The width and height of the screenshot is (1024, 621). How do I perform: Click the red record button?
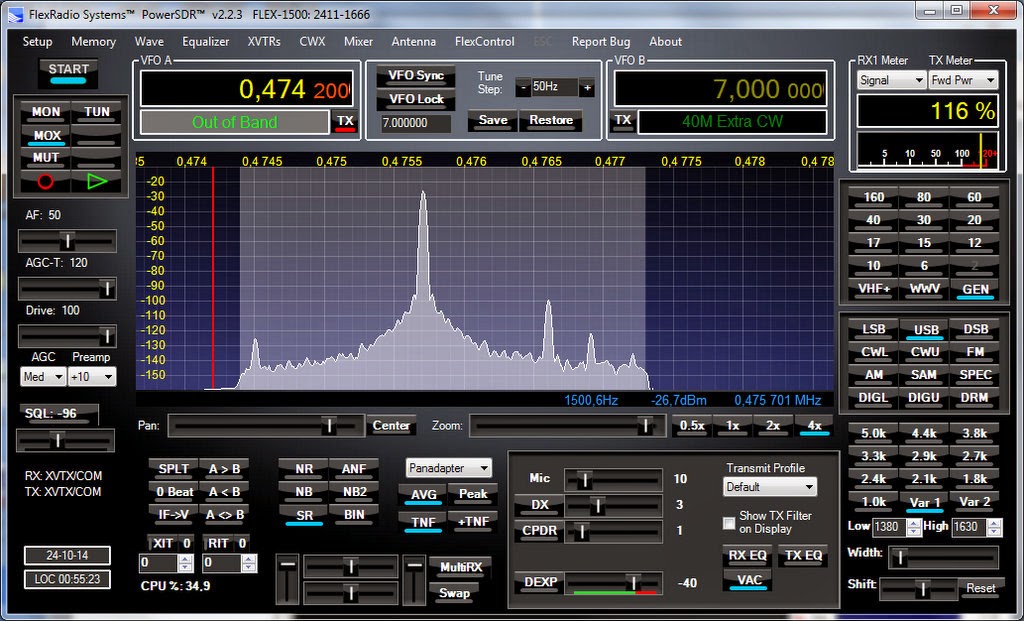tap(45, 181)
